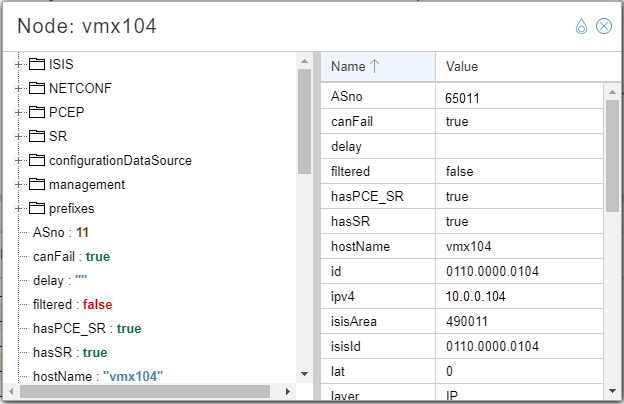Click the NETCONF folder icon
Image resolution: width=624 pixels, height=404 pixels.
(x=37, y=88)
